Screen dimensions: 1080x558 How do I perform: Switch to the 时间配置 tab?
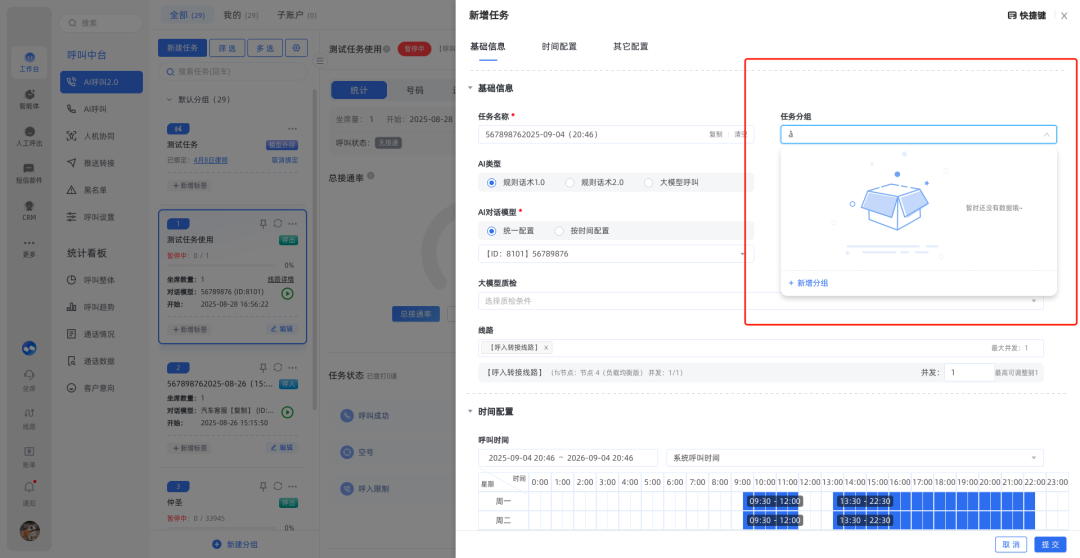click(559, 47)
